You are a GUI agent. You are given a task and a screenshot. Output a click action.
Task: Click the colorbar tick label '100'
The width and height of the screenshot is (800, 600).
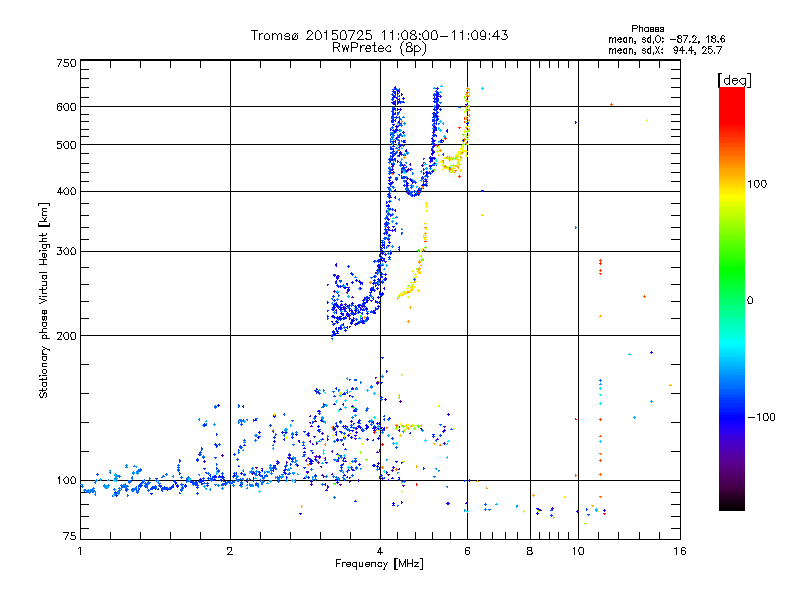(757, 184)
